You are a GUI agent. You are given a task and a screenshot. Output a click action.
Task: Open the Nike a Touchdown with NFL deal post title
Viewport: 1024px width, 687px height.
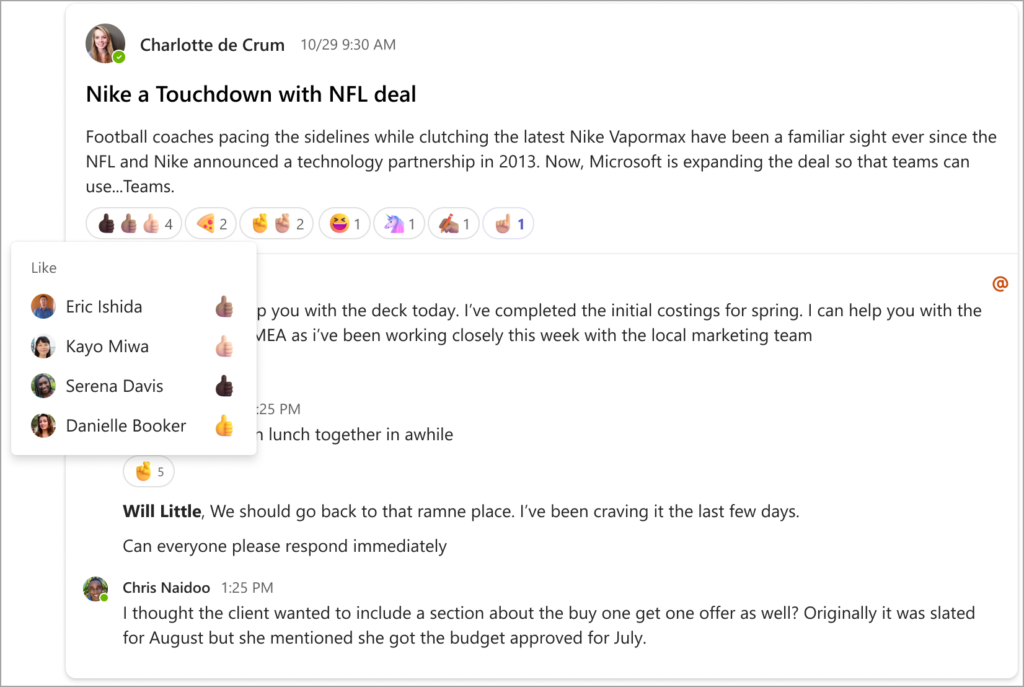point(251,95)
